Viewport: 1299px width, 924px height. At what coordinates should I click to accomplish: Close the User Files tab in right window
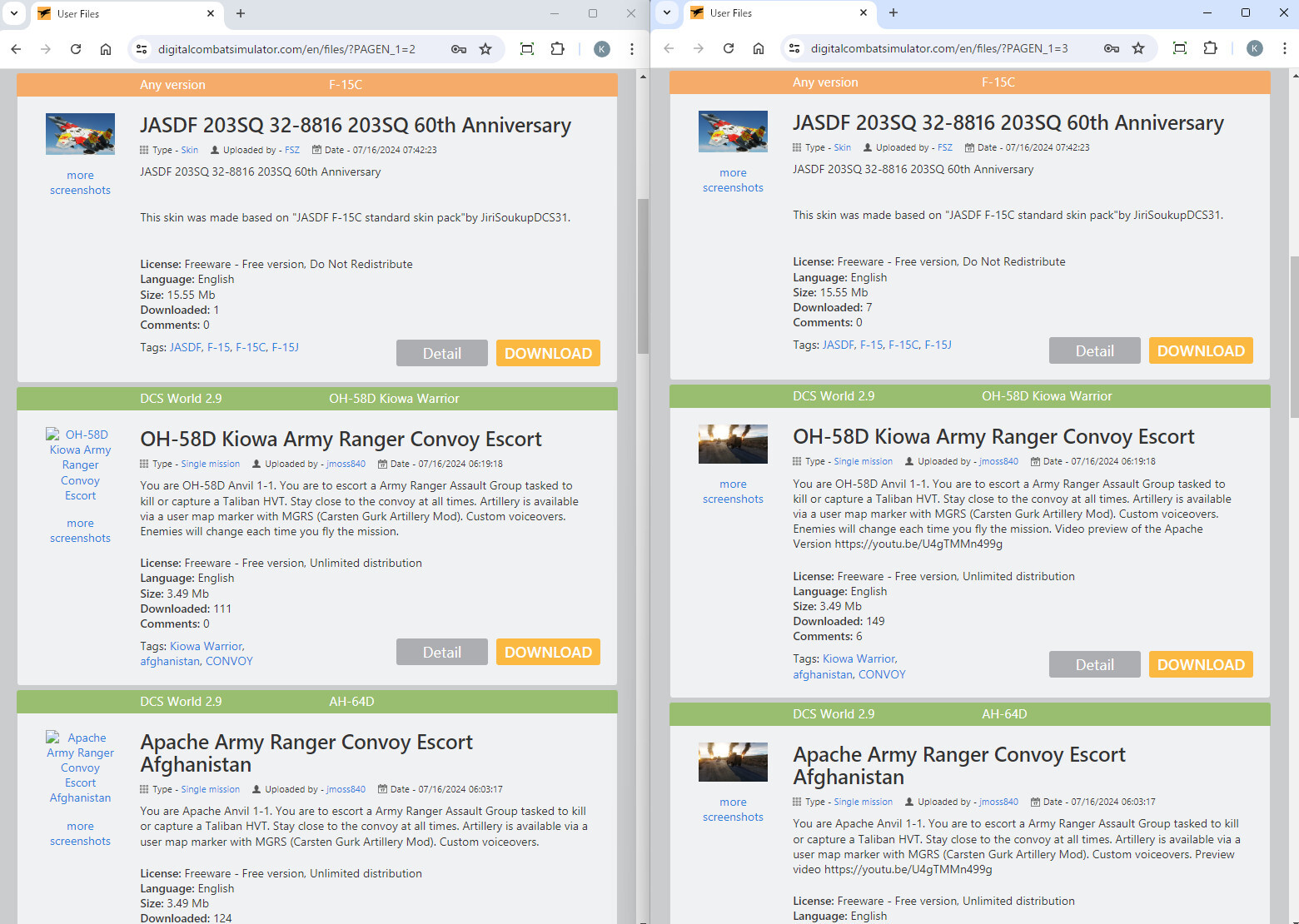(x=864, y=12)
